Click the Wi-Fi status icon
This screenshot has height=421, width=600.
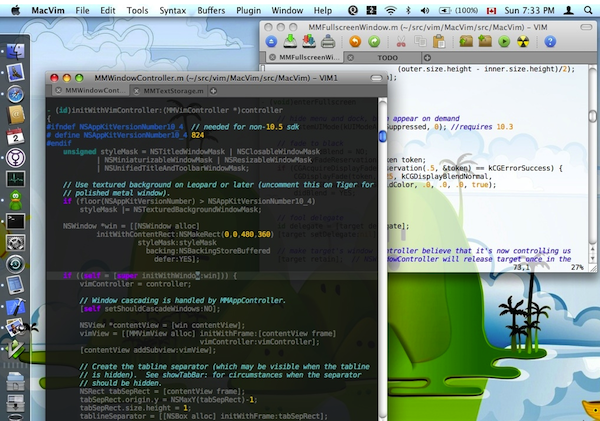(x=390, y=10)
